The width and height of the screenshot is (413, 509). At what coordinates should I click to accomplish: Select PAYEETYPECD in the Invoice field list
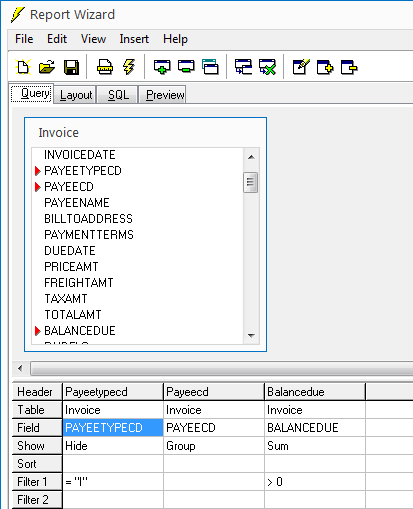[83, 171]
